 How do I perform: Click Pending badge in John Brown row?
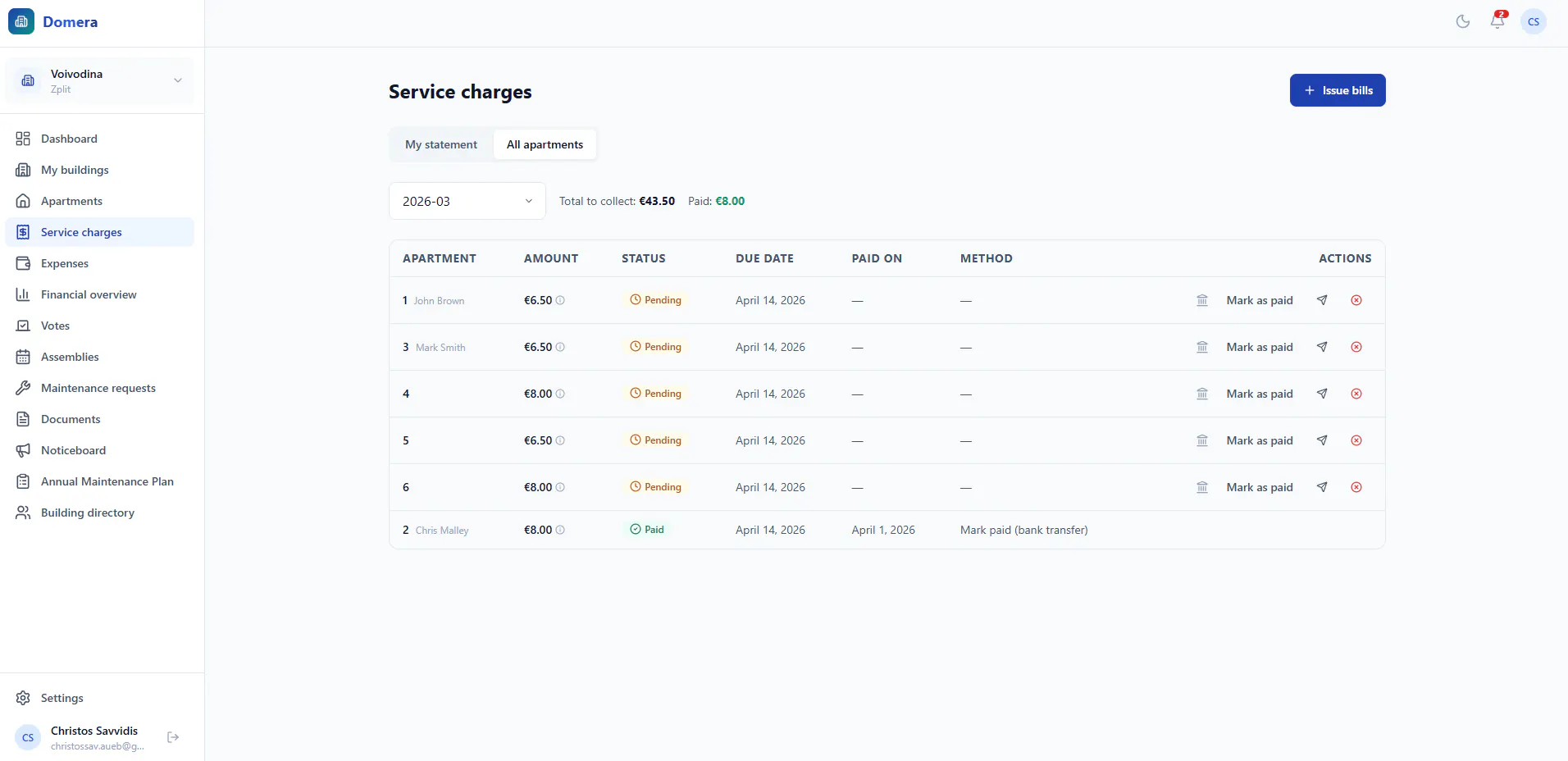655,300
